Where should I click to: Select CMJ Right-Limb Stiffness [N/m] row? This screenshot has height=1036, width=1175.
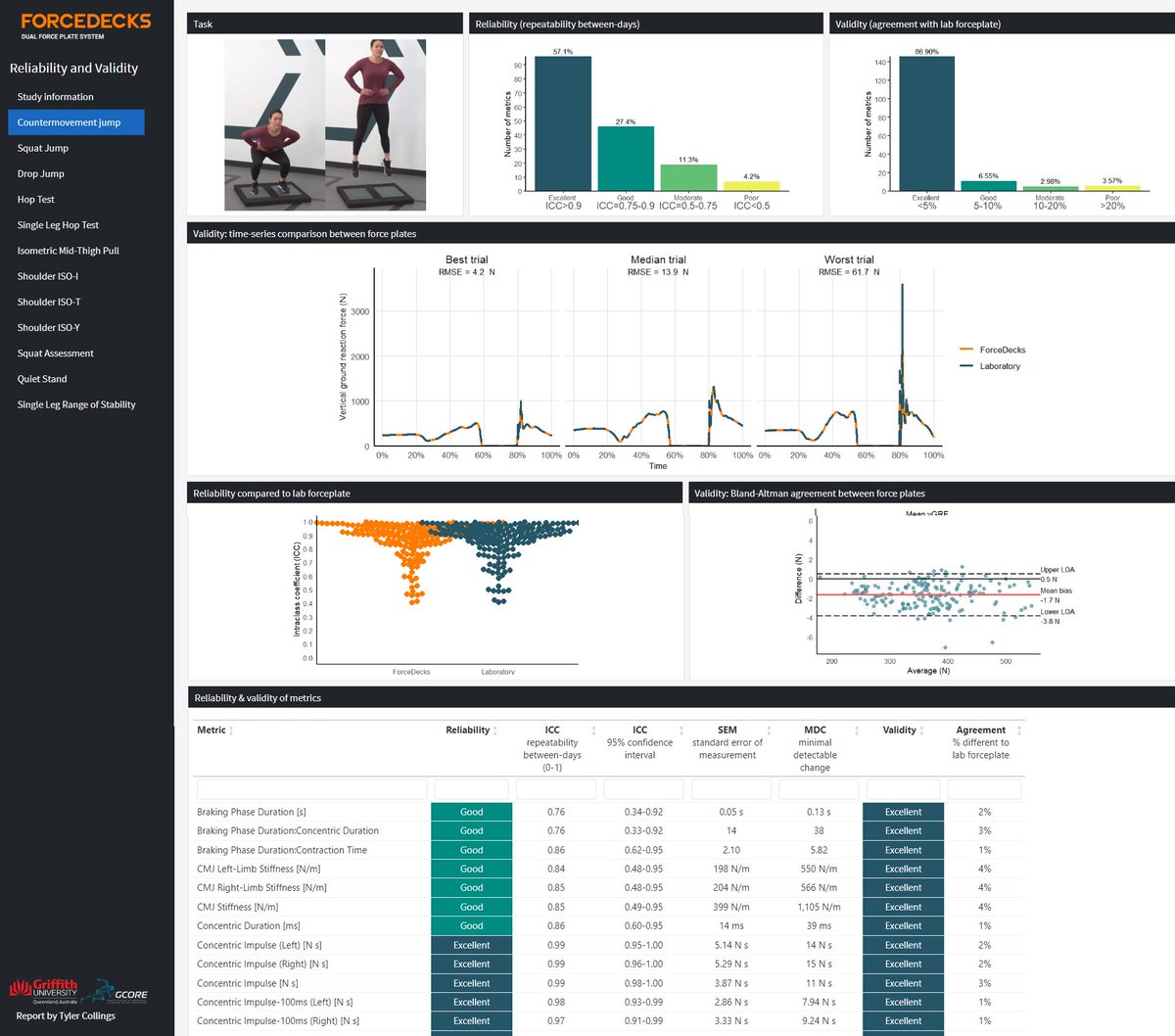609,887
